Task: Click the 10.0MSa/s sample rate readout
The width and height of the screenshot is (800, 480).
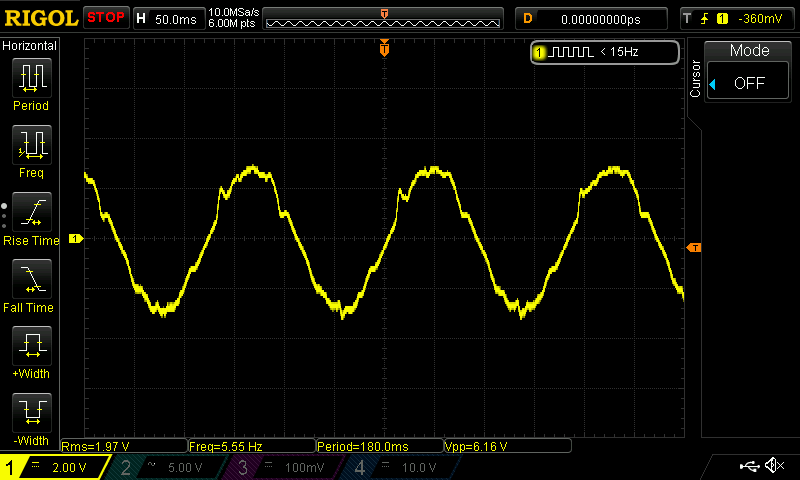Action: (234, 12)
